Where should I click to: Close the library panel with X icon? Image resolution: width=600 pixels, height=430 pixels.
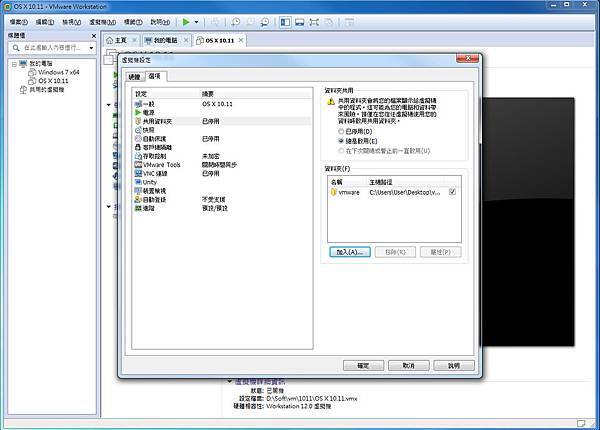(94, 36)
